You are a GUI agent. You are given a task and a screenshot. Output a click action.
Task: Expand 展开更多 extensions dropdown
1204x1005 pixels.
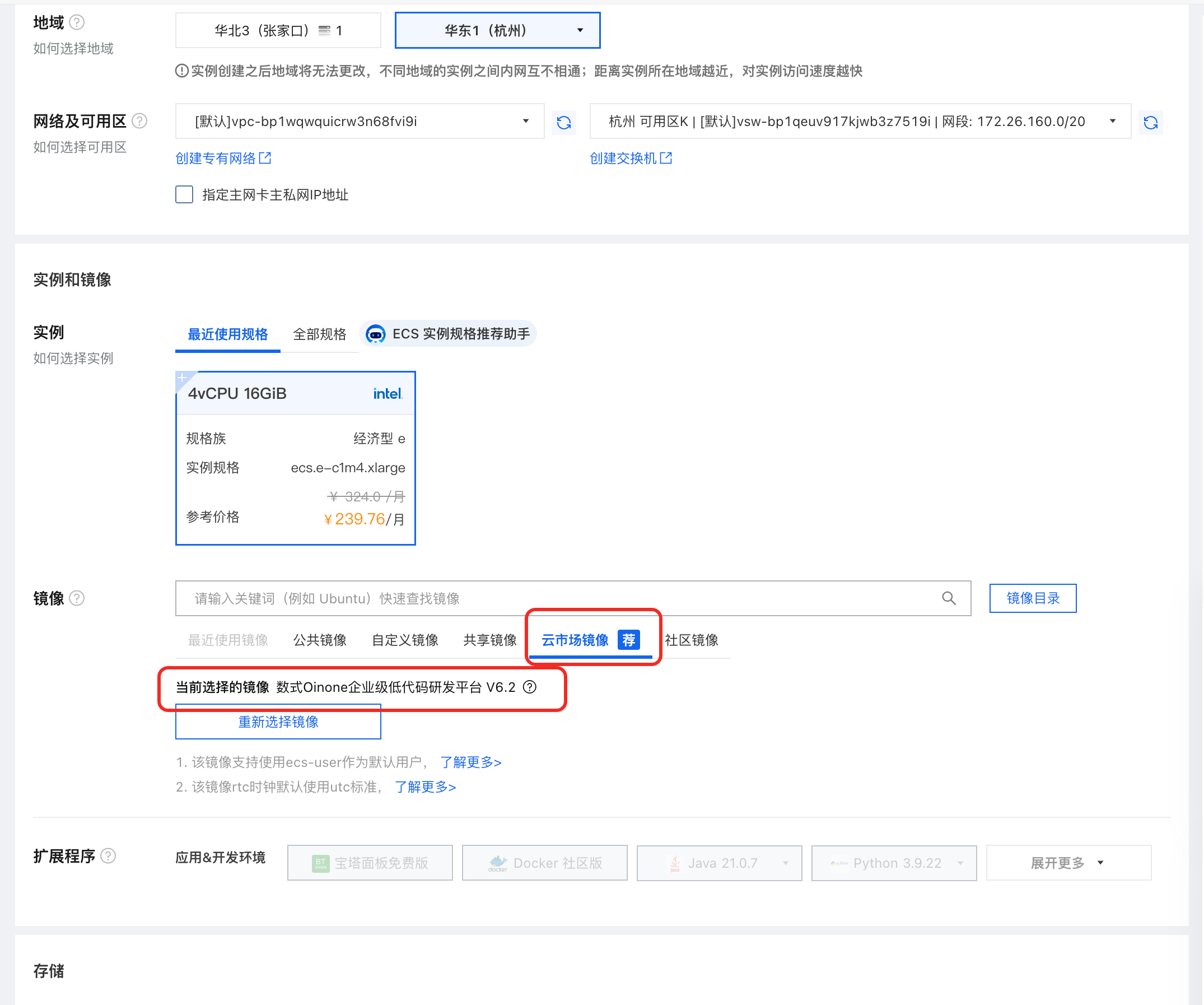[x=1067, y=863]
